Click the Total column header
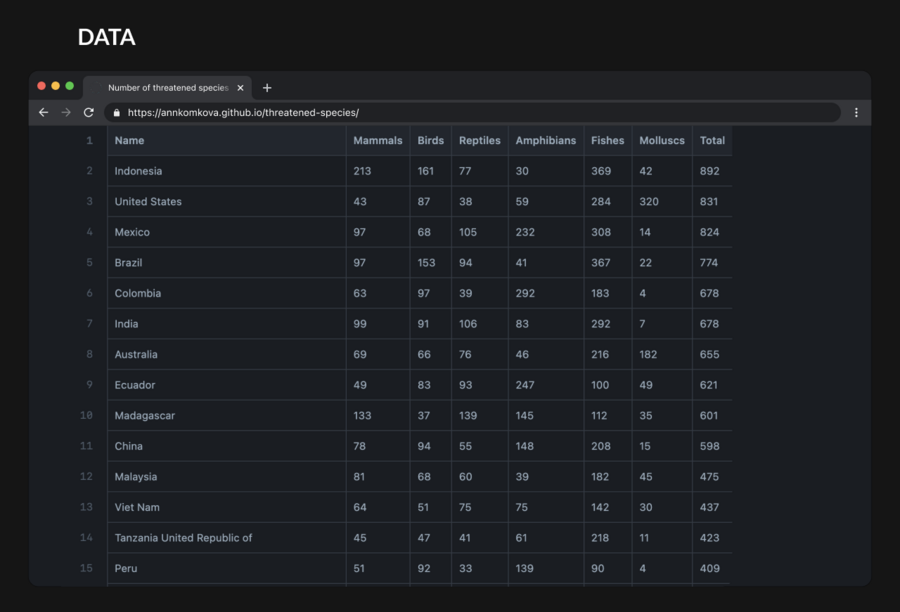 pyautogui.click(x=712, y=141)
